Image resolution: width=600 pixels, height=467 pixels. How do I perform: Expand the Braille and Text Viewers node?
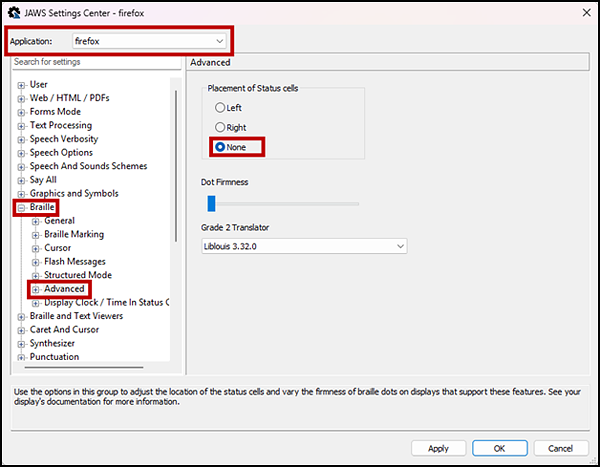pyautogui.click(x=21, y=317)
